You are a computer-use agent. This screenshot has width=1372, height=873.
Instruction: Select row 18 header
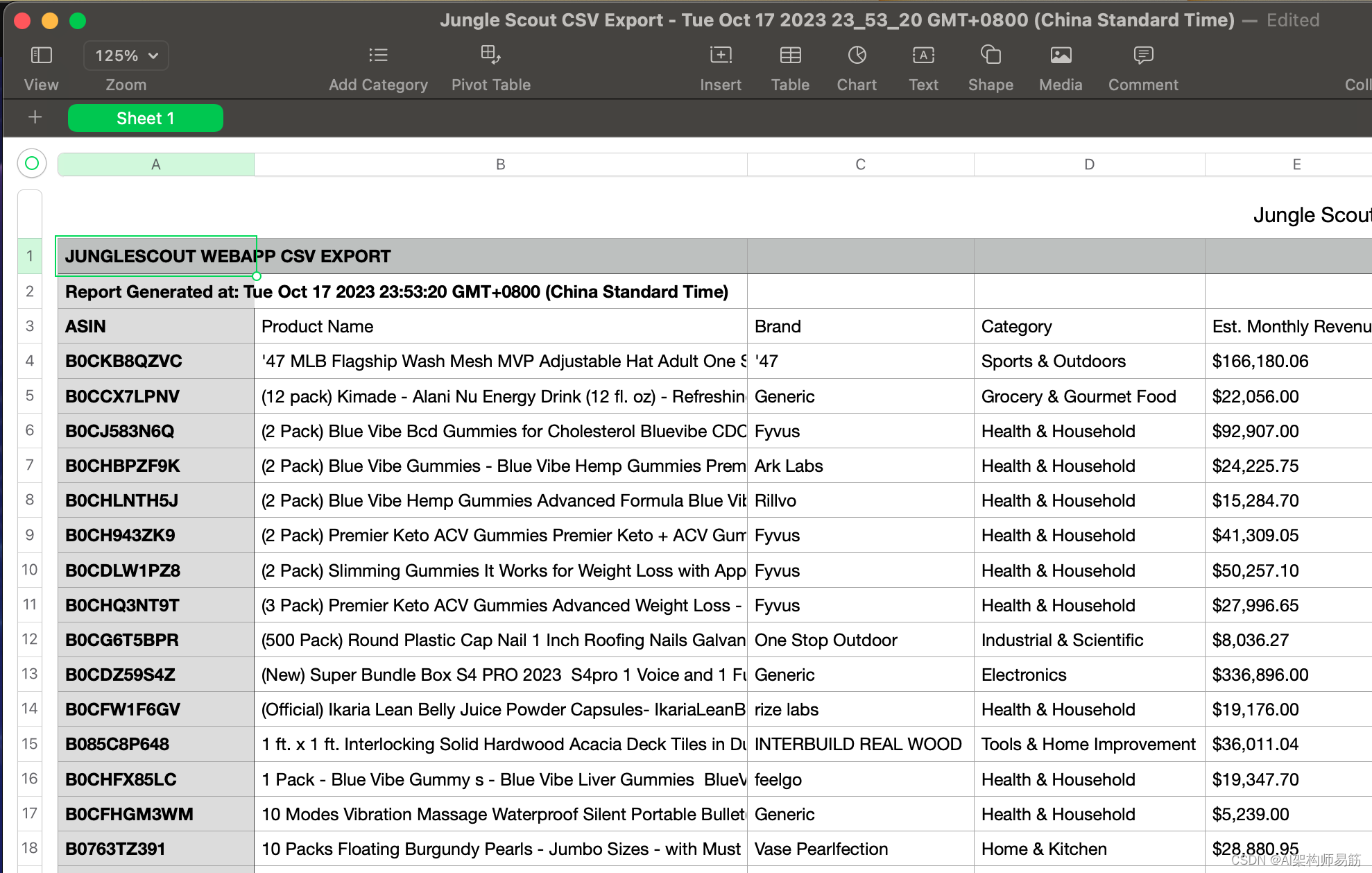click(x=30, y=848)
